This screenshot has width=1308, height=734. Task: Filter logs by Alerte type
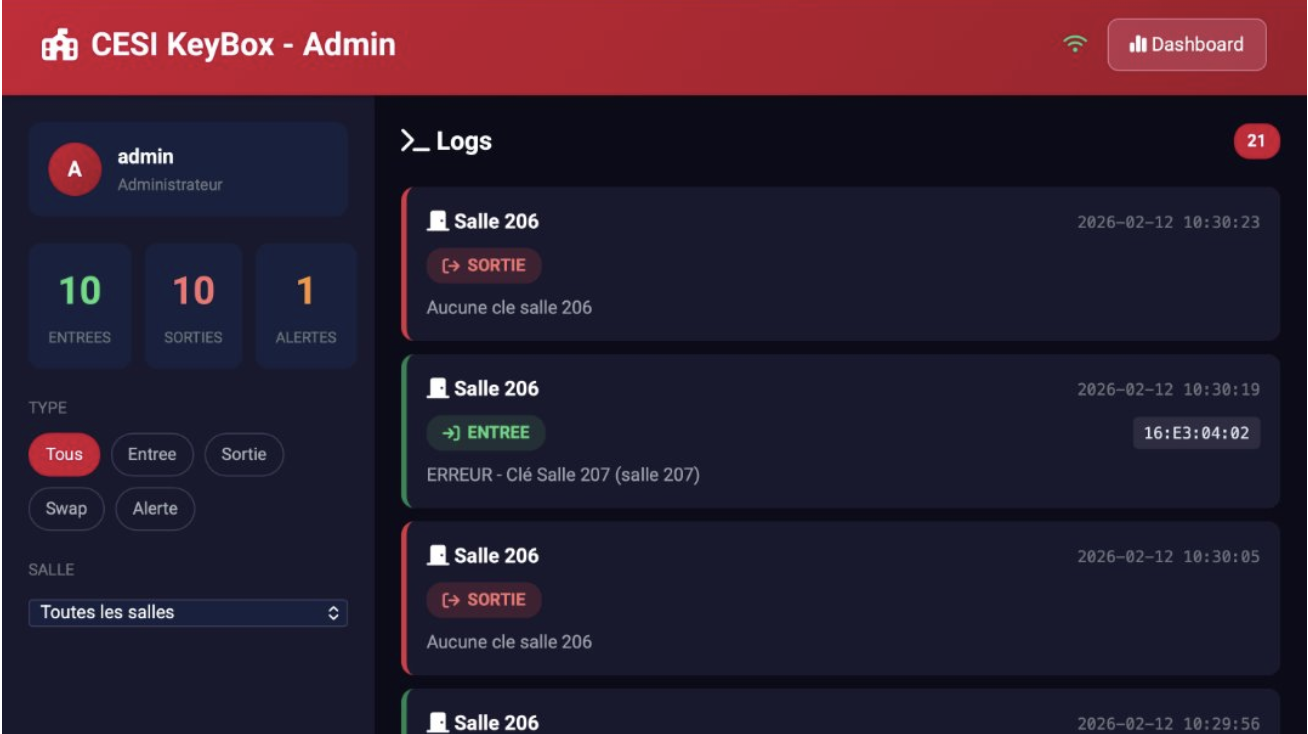[x=155, y=508]
